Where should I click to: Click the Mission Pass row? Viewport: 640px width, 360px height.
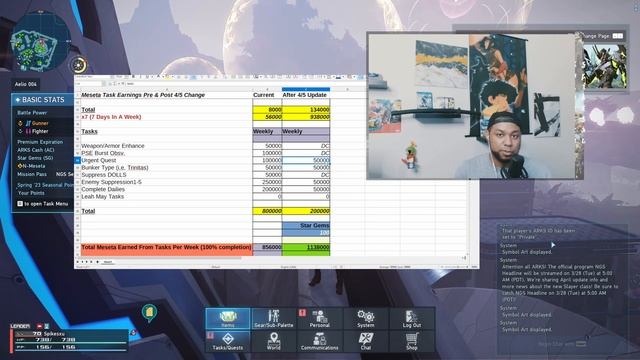click(x=45, y=174)
